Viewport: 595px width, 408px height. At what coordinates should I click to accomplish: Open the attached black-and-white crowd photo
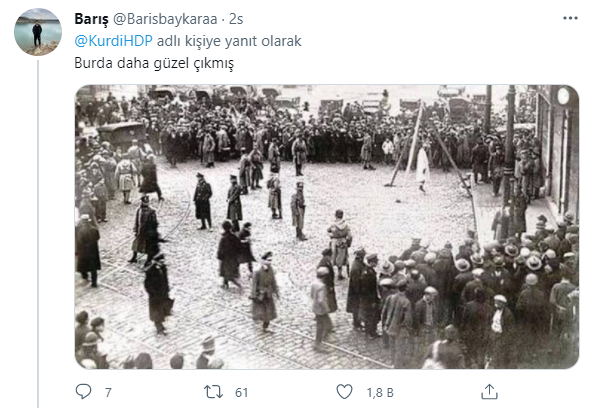point(327,227)
